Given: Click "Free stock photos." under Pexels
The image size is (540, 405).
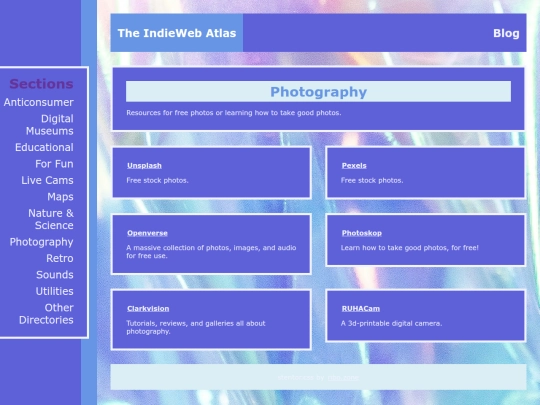Looking at the screenshot, I should (372, 180).
